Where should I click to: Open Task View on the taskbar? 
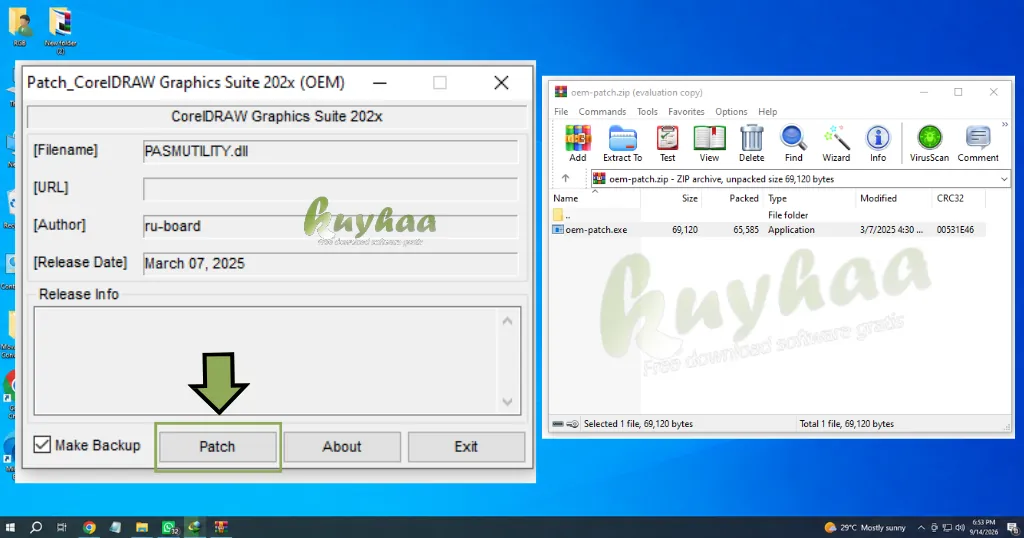pos(62,528)
